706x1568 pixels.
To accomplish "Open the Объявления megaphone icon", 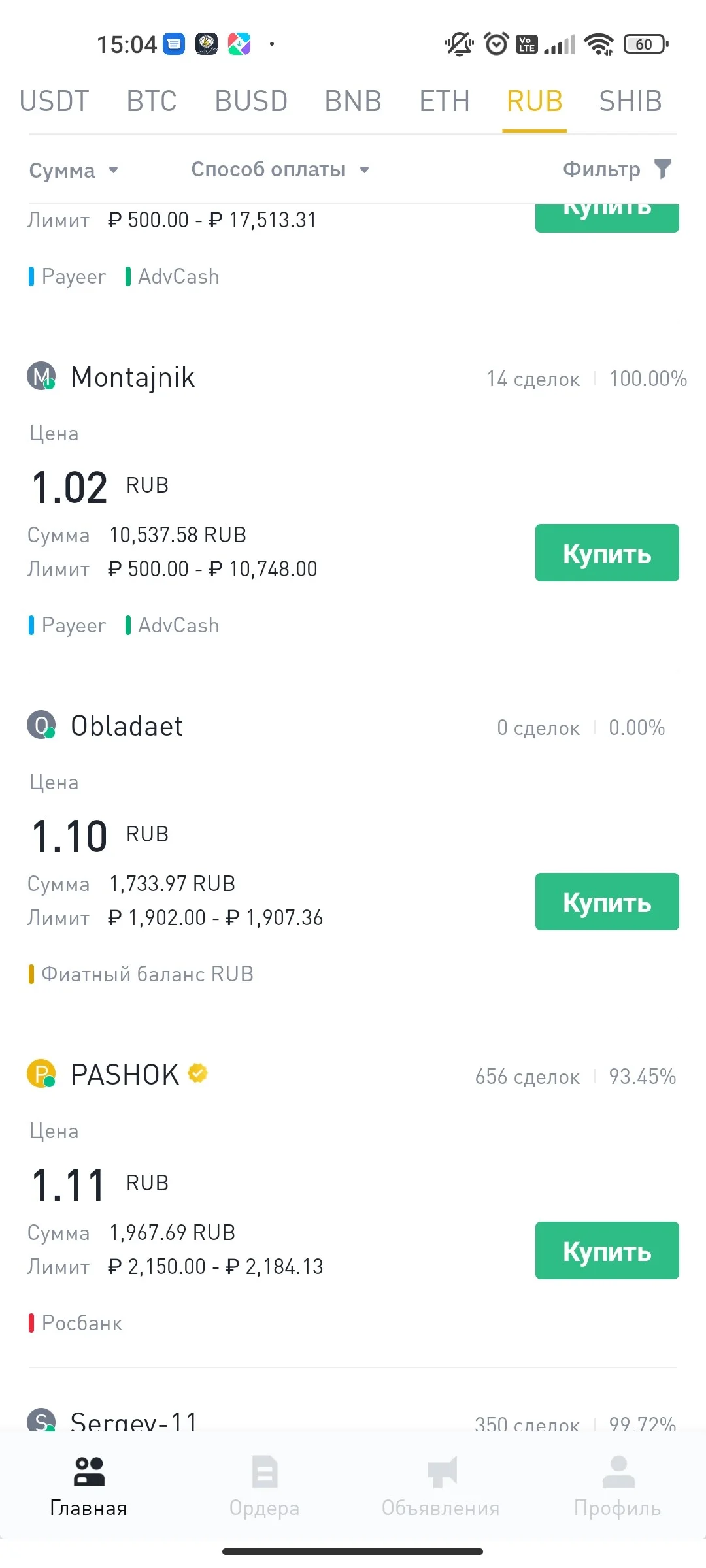I will click(441, 1471).
